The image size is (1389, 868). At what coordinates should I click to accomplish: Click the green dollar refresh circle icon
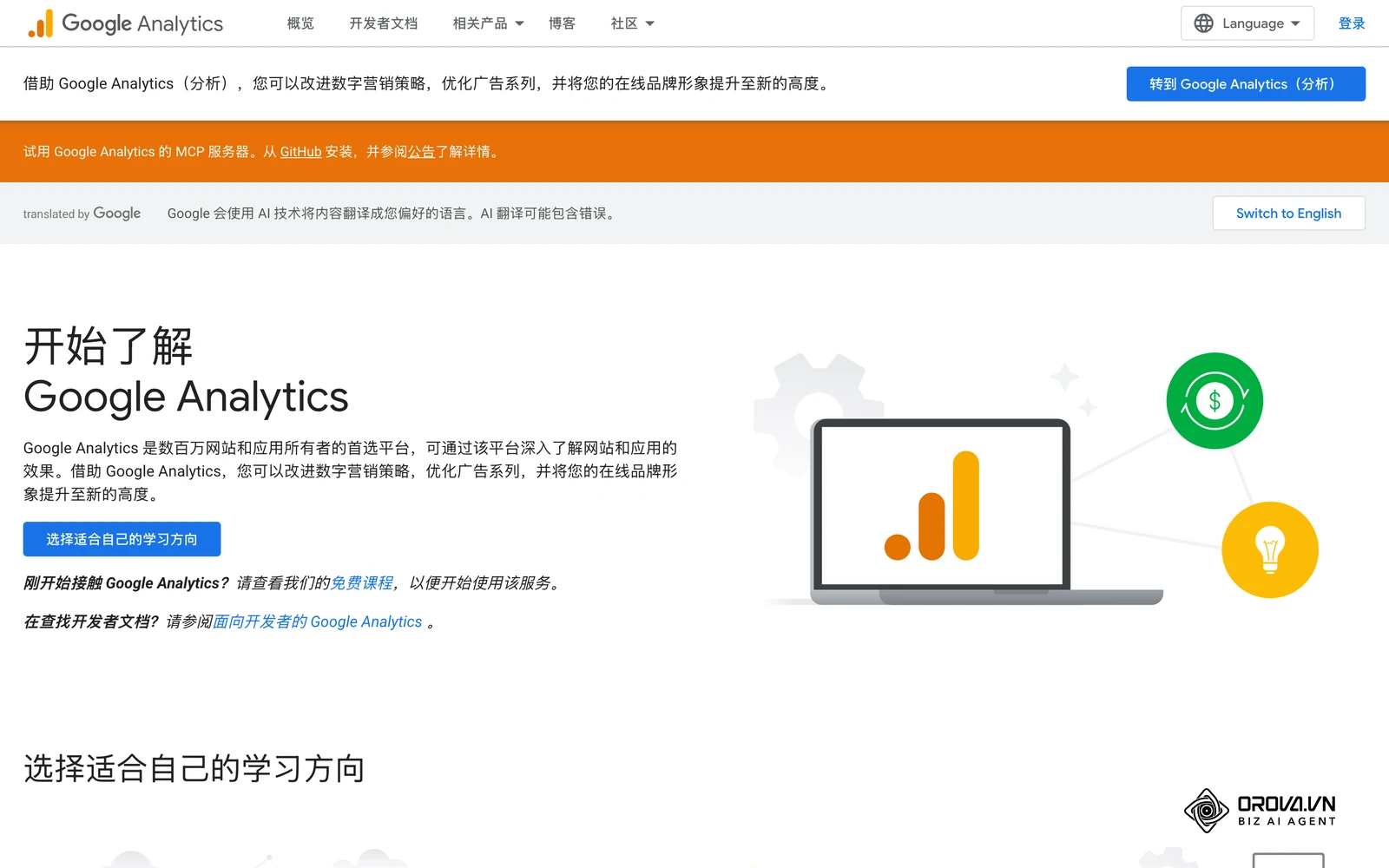click(x=1215, y=400)
